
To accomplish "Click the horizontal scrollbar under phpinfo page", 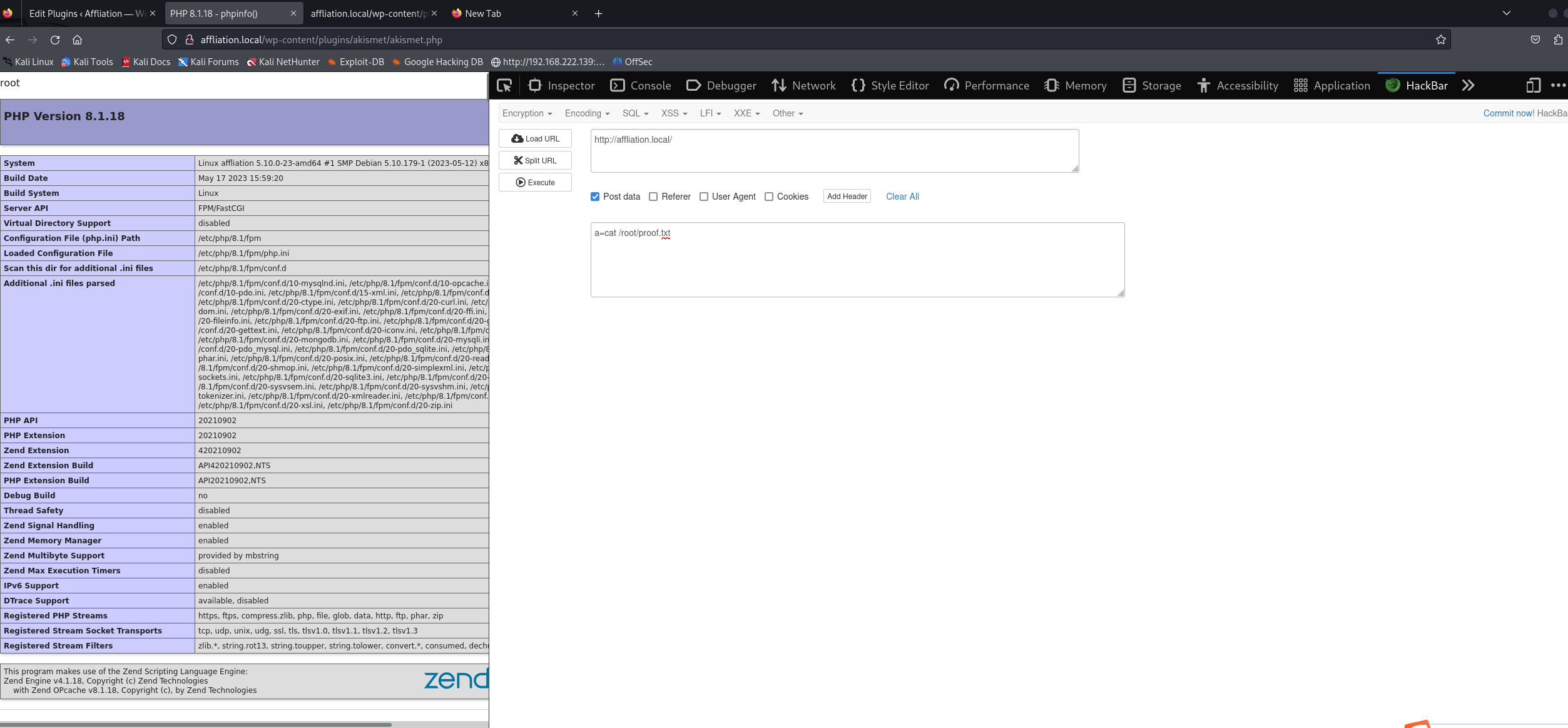I will (195, 724).
